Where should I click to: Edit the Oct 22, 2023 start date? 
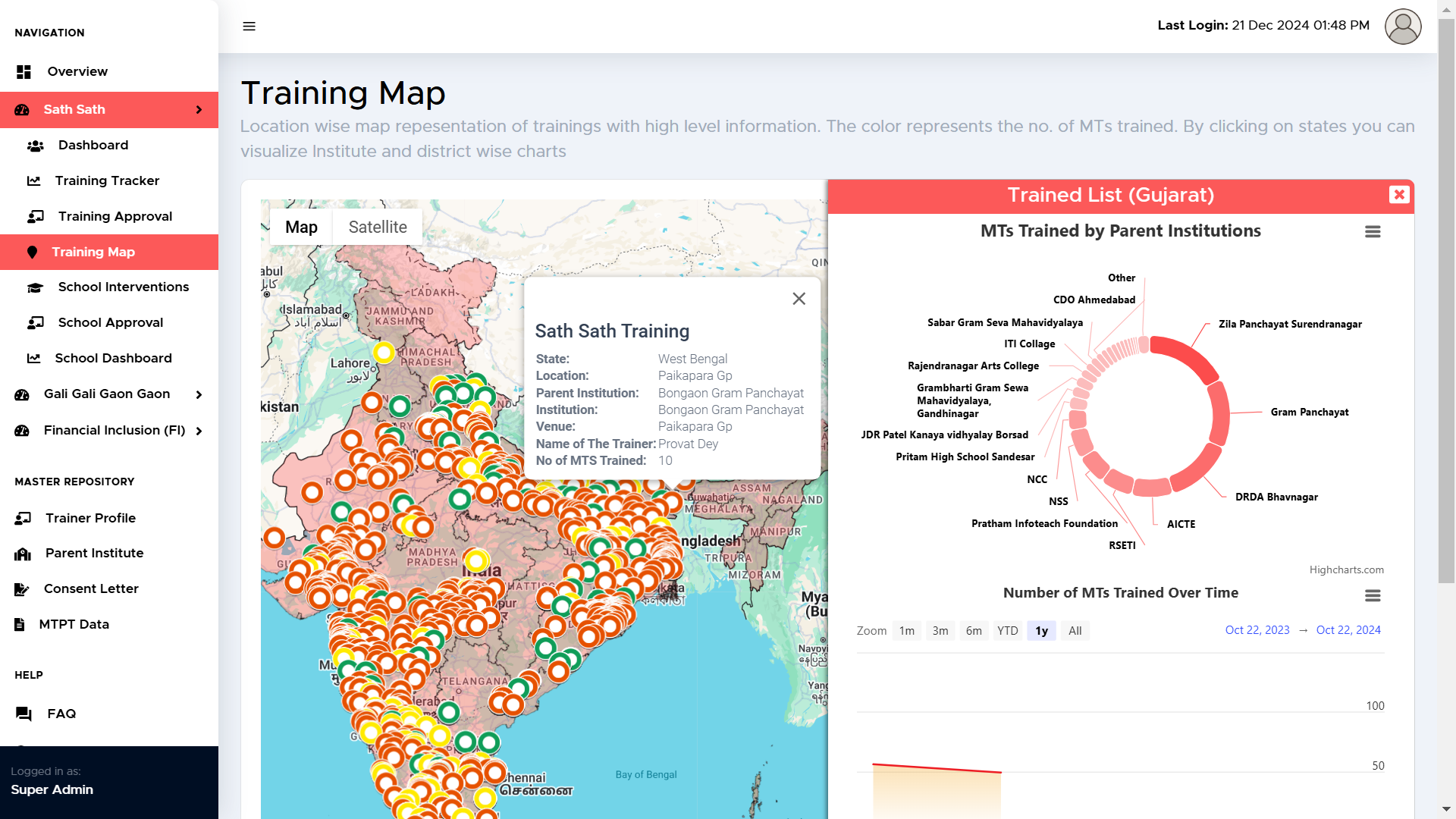pos(1257,630)
